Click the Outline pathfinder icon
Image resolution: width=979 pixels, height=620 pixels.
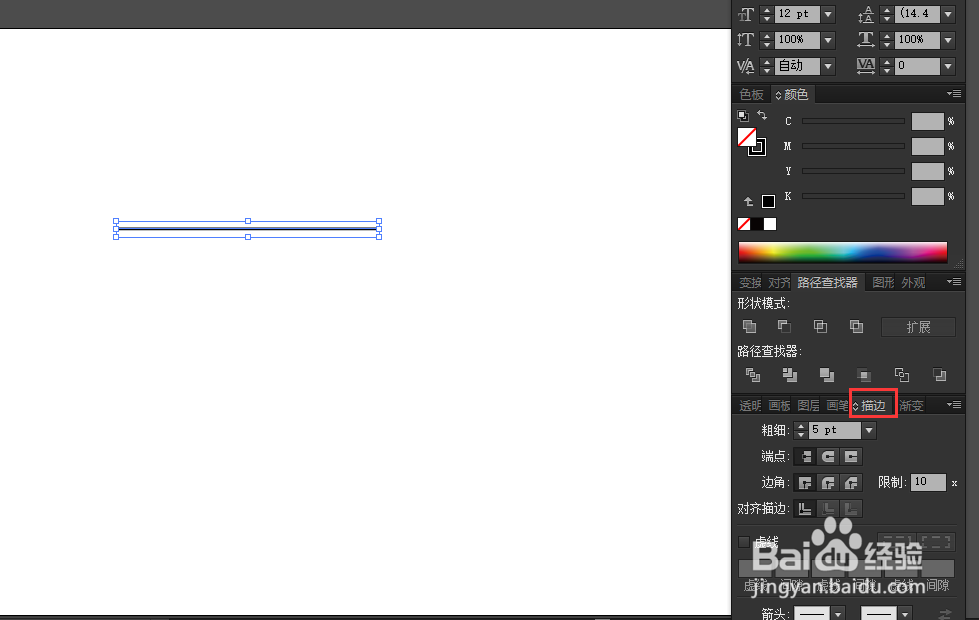pyautogui.click(x=902, y=375)
